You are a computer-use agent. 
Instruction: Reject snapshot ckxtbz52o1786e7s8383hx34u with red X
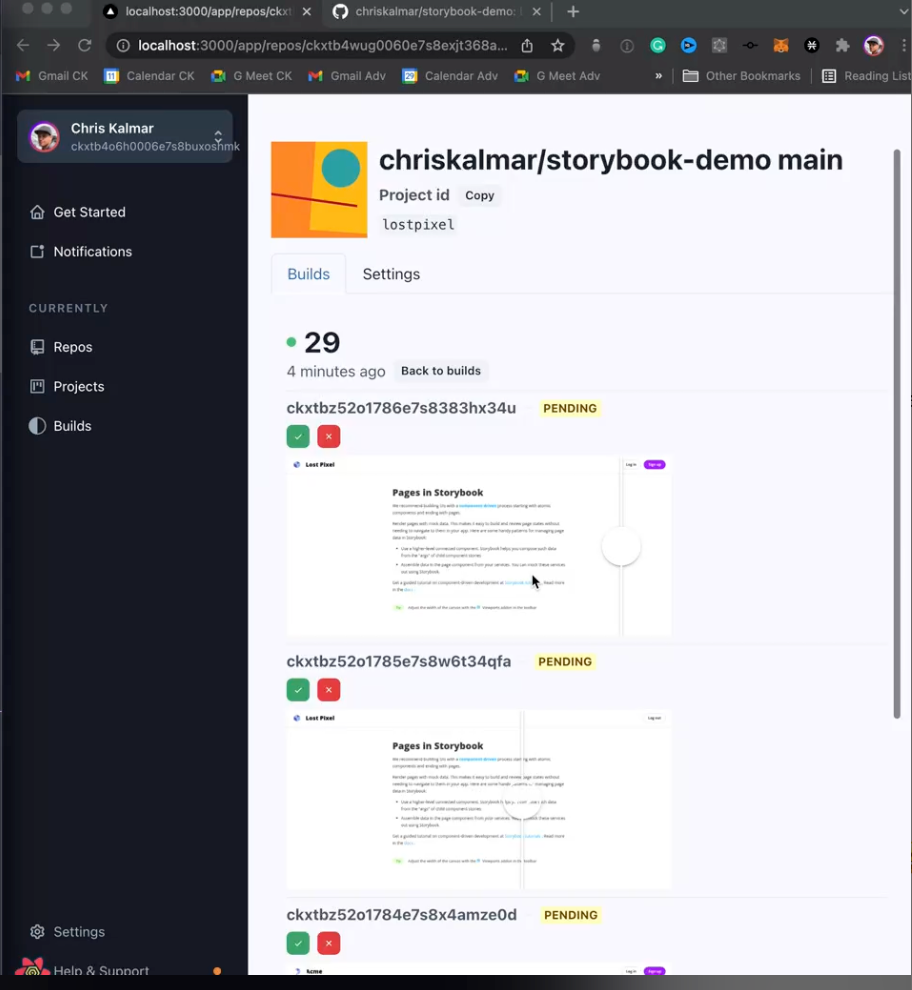point(328,436)
